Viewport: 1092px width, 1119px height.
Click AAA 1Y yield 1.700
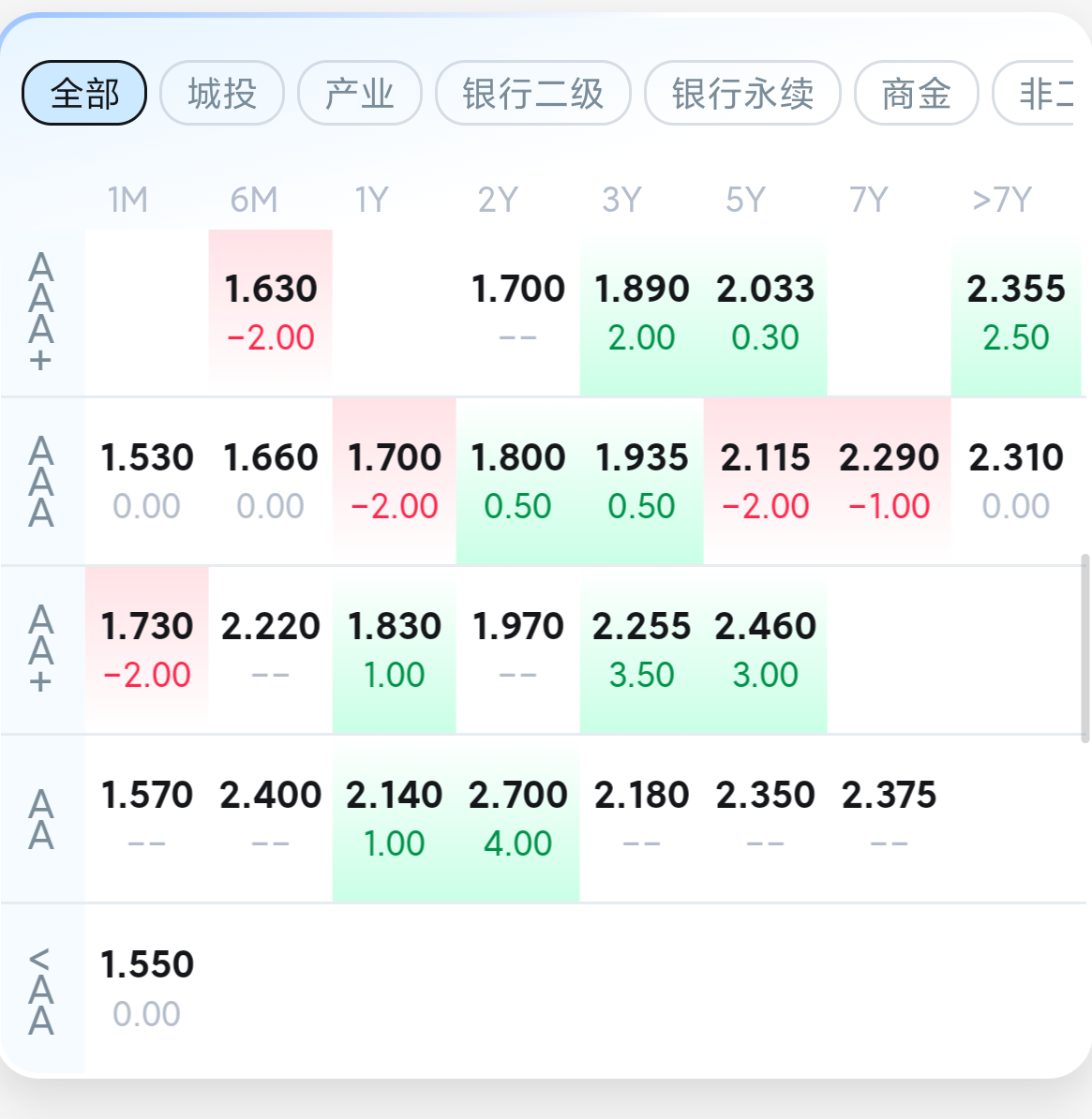coord(395,480)
